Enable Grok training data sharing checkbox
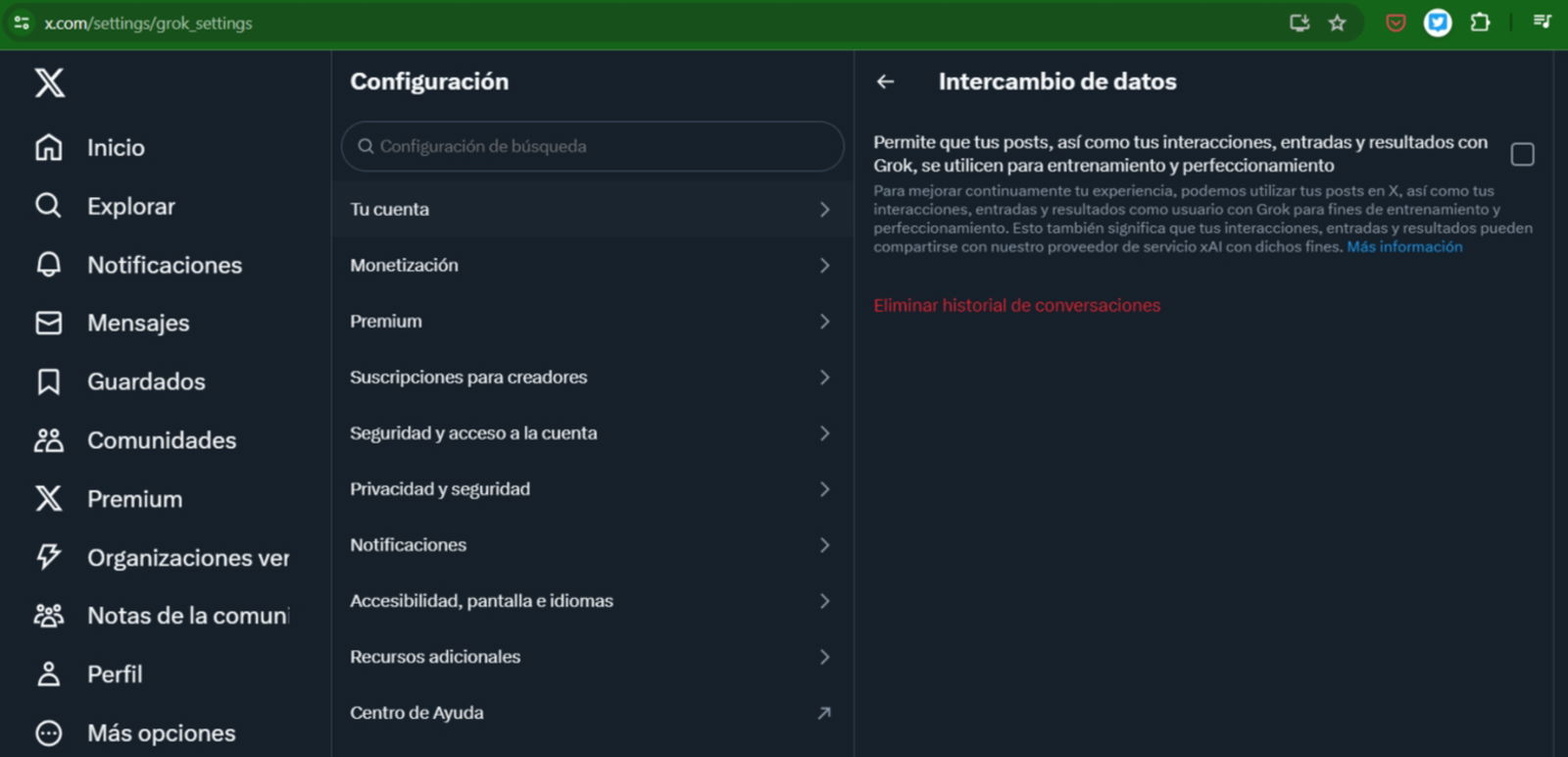The height and width of the screenshot is (757, 1568). (x=1522, y=154)
